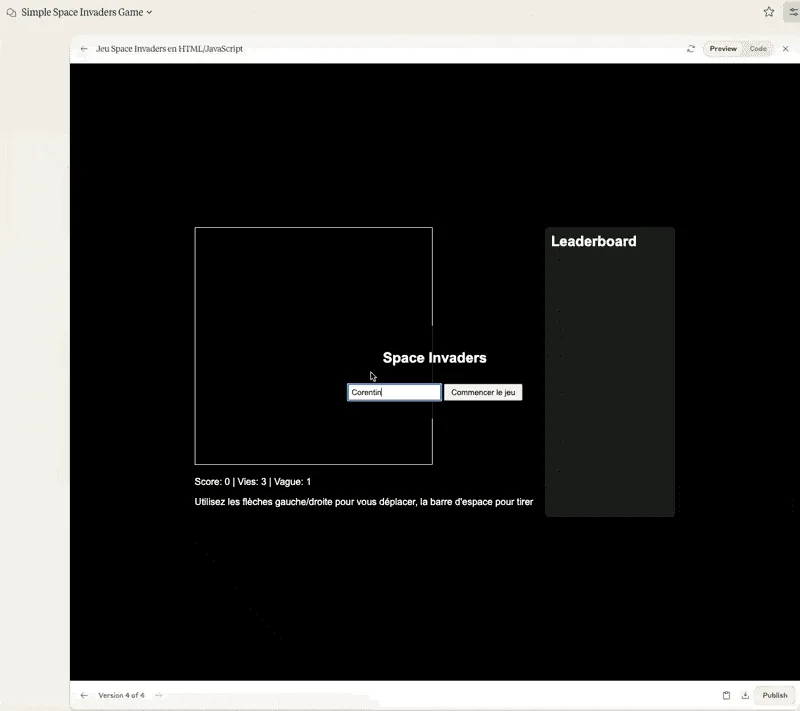Star this conversation
The image size is (800, 711).
(769, 12)
